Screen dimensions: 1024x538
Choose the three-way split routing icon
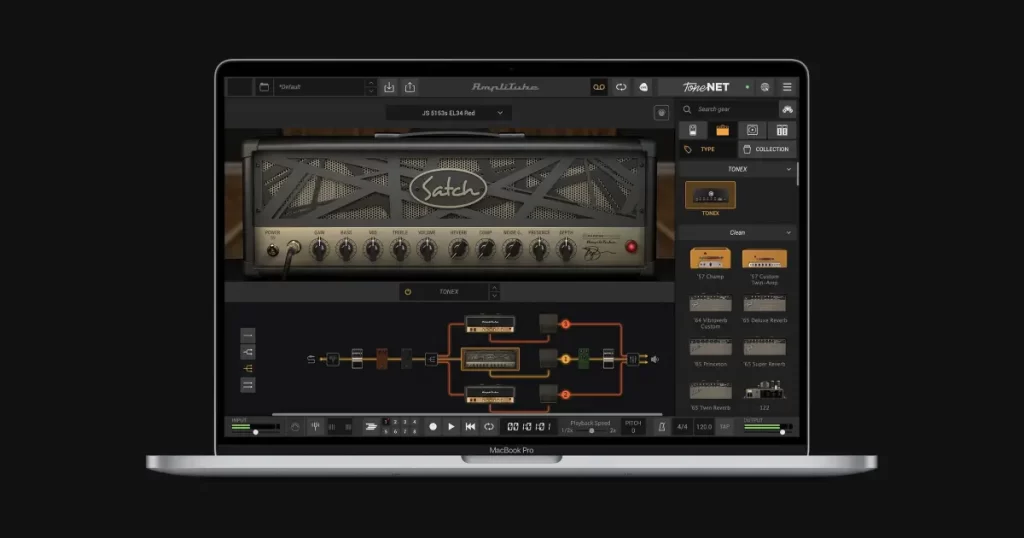click(x=248, y=369)
